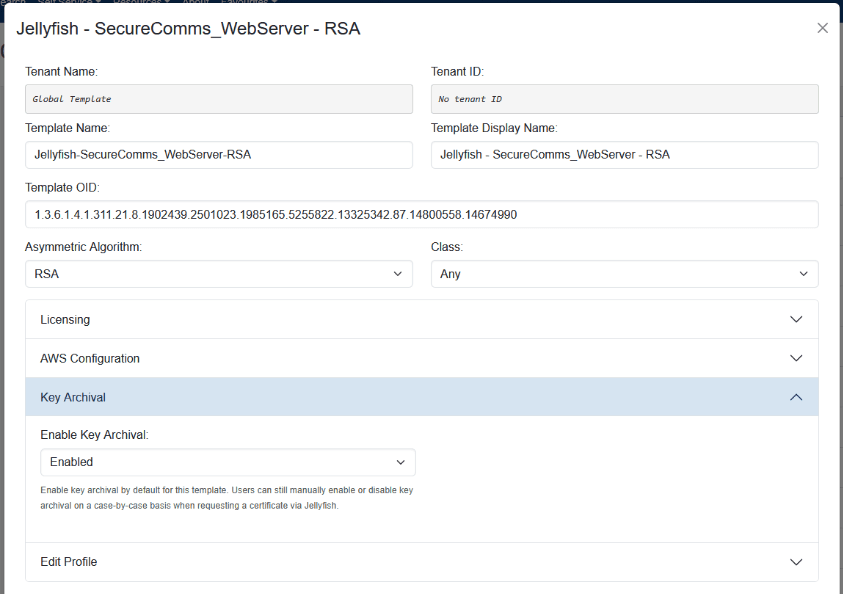The width and height of the screenshot is (843, 594).
Task: Open the Class dropdown showing Any
Action: (625, 274)
